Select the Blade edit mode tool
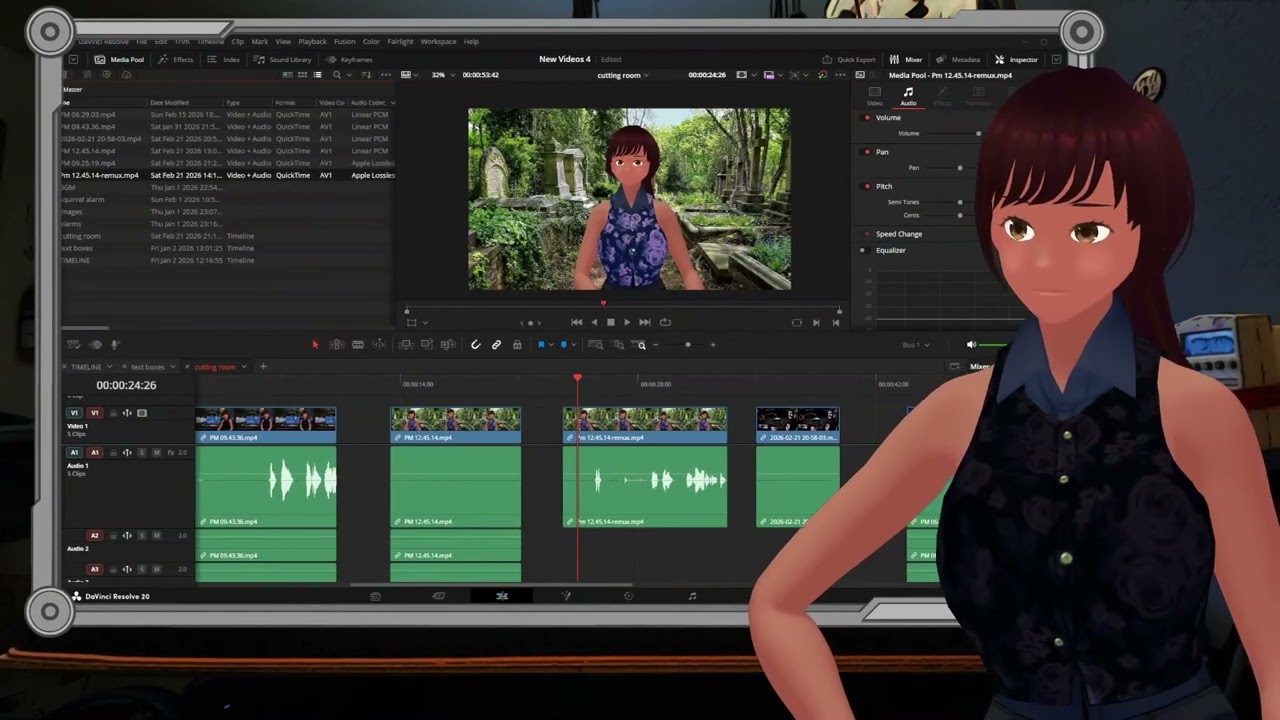The width and height of the screenshot is (1280, 720). [358, 345]
